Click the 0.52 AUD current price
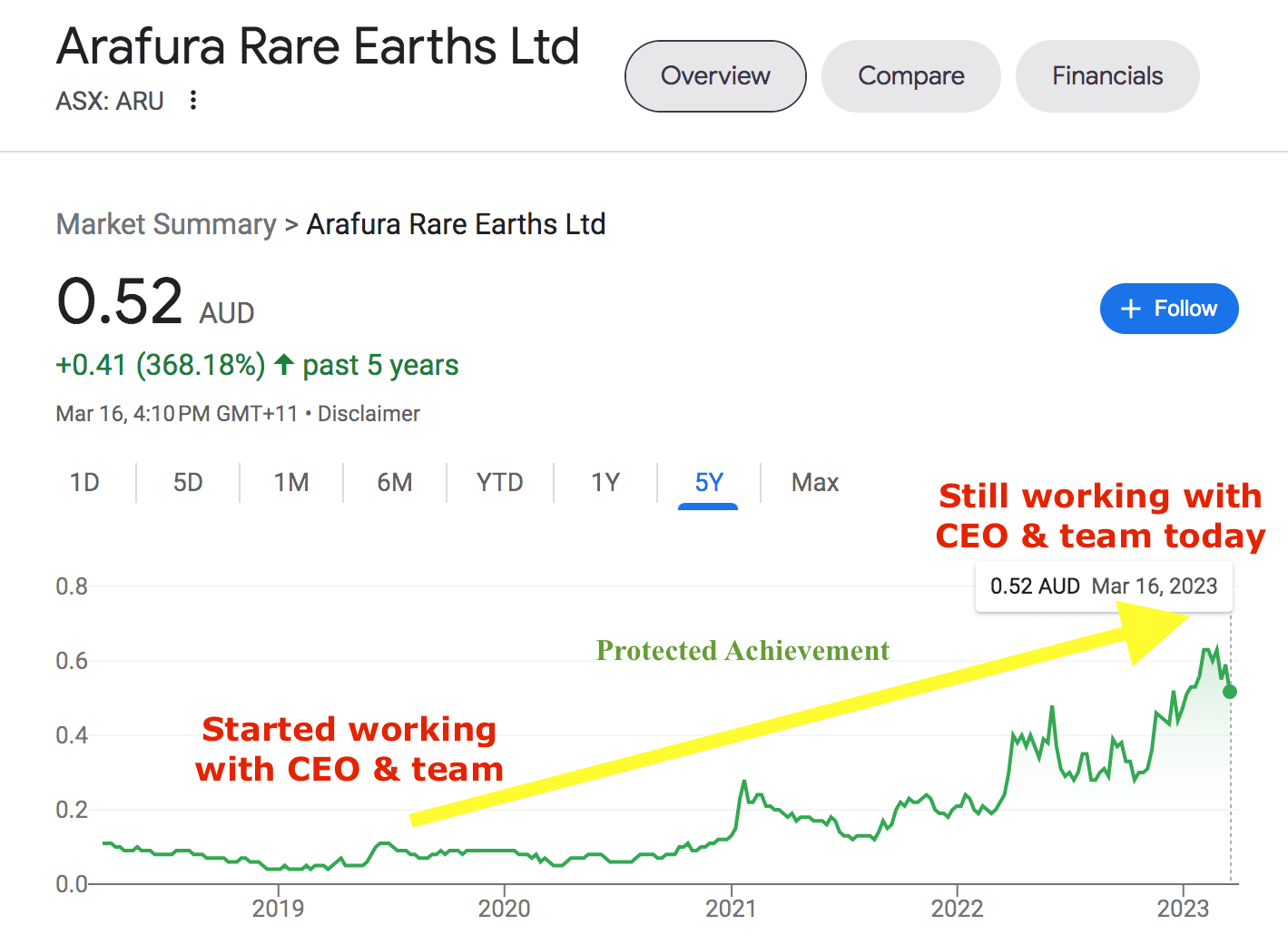This screenshot has height=935, width=1288. tap(155, 302)
